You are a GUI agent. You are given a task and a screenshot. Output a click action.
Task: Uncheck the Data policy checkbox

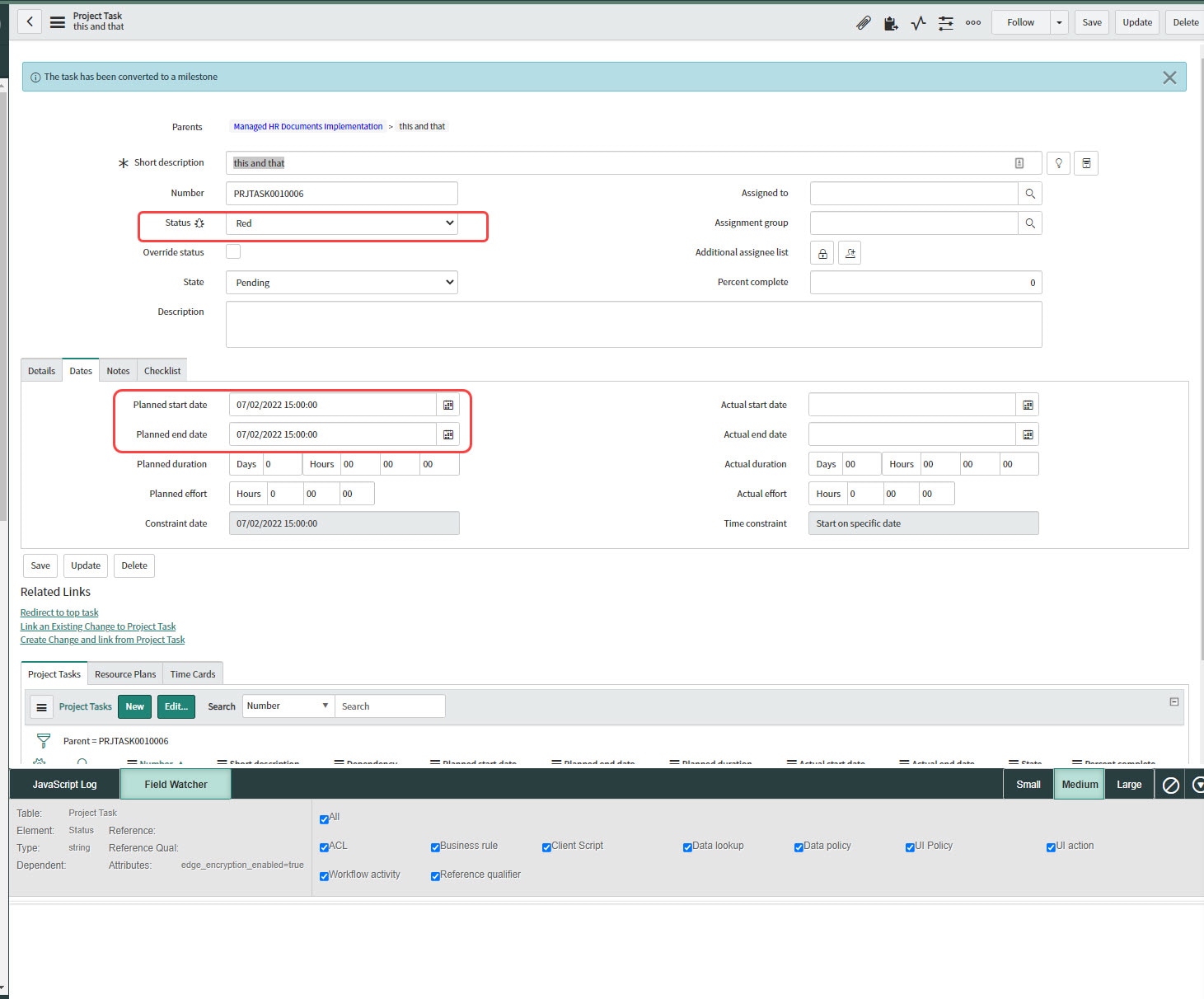point(799,847)
